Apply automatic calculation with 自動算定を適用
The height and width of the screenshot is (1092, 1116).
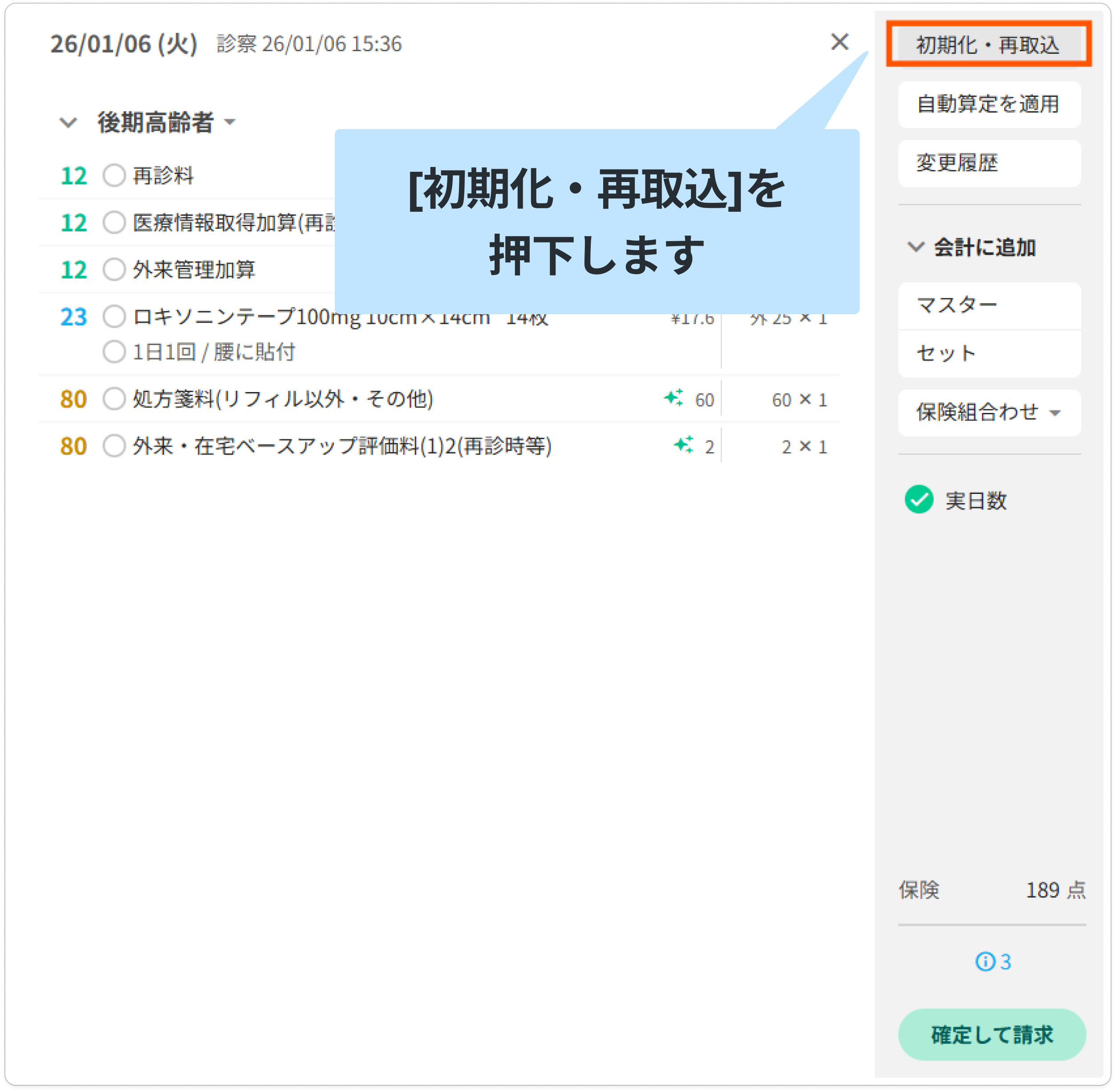tap(988, 105)
